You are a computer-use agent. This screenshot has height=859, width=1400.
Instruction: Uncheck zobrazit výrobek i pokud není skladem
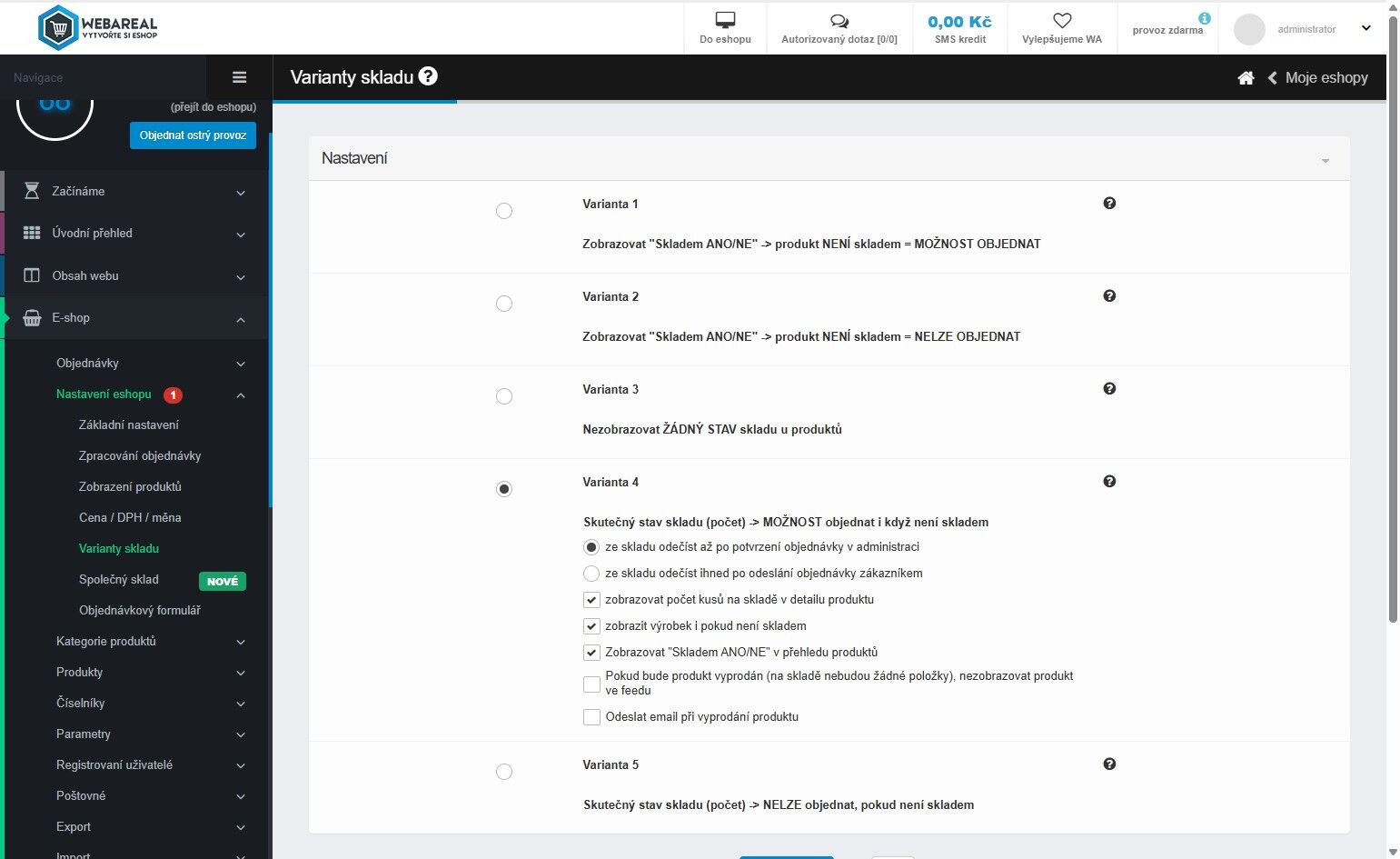(x=591, y=626)
